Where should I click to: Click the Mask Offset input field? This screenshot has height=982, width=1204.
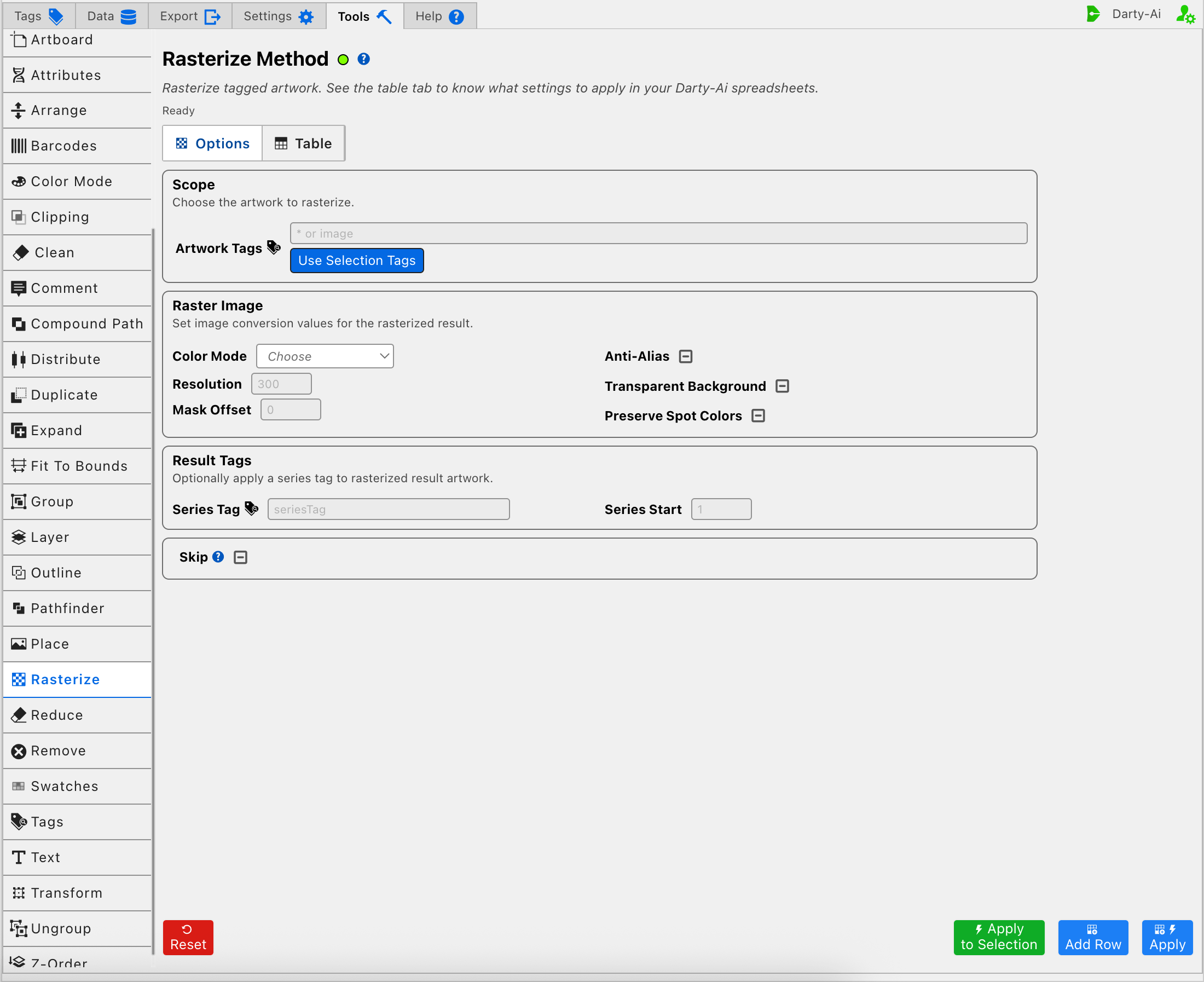pos(291,409)
